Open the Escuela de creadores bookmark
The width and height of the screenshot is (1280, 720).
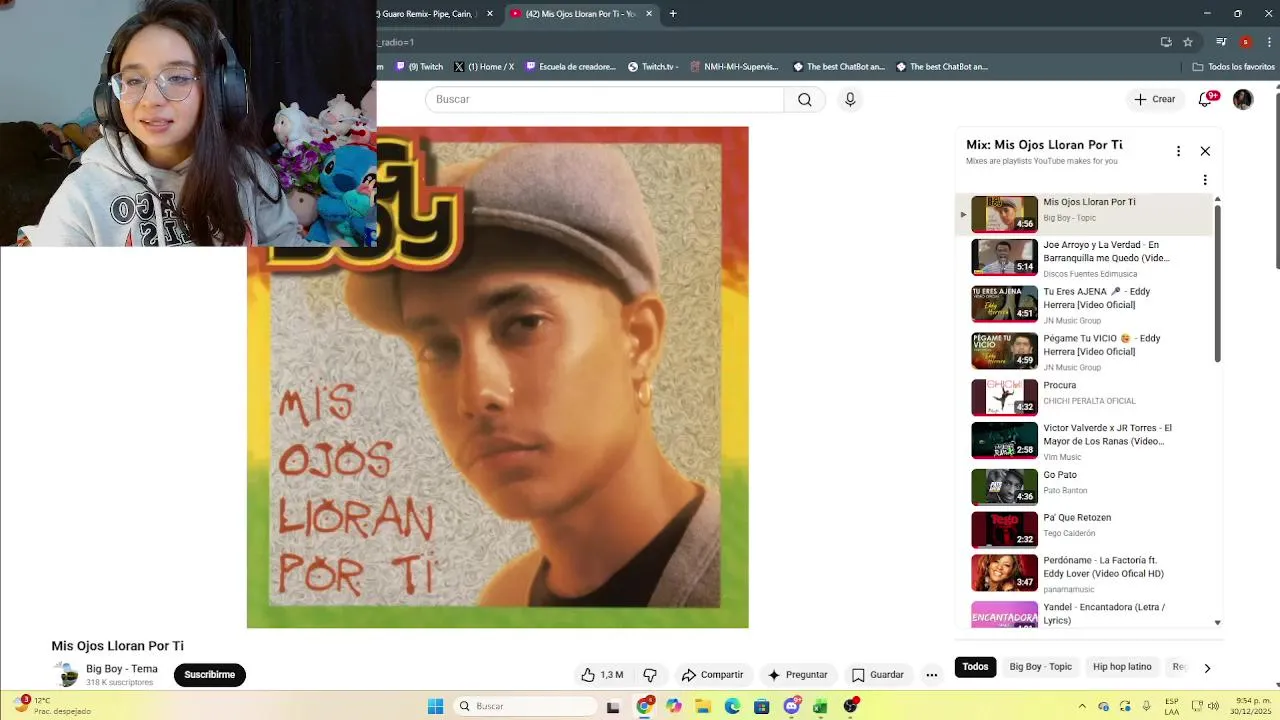[570, 67]
